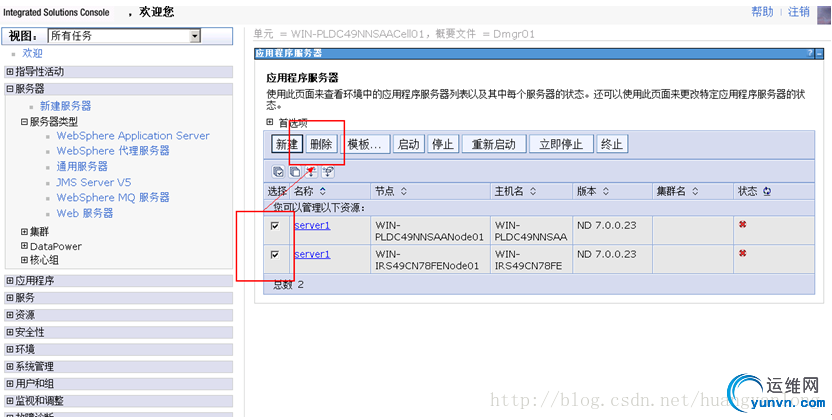Image resolution: width=832 pixels, height=420 pixels.
Task: Open the 视图 所有任务 dropdown
Action: coord(195,36)
